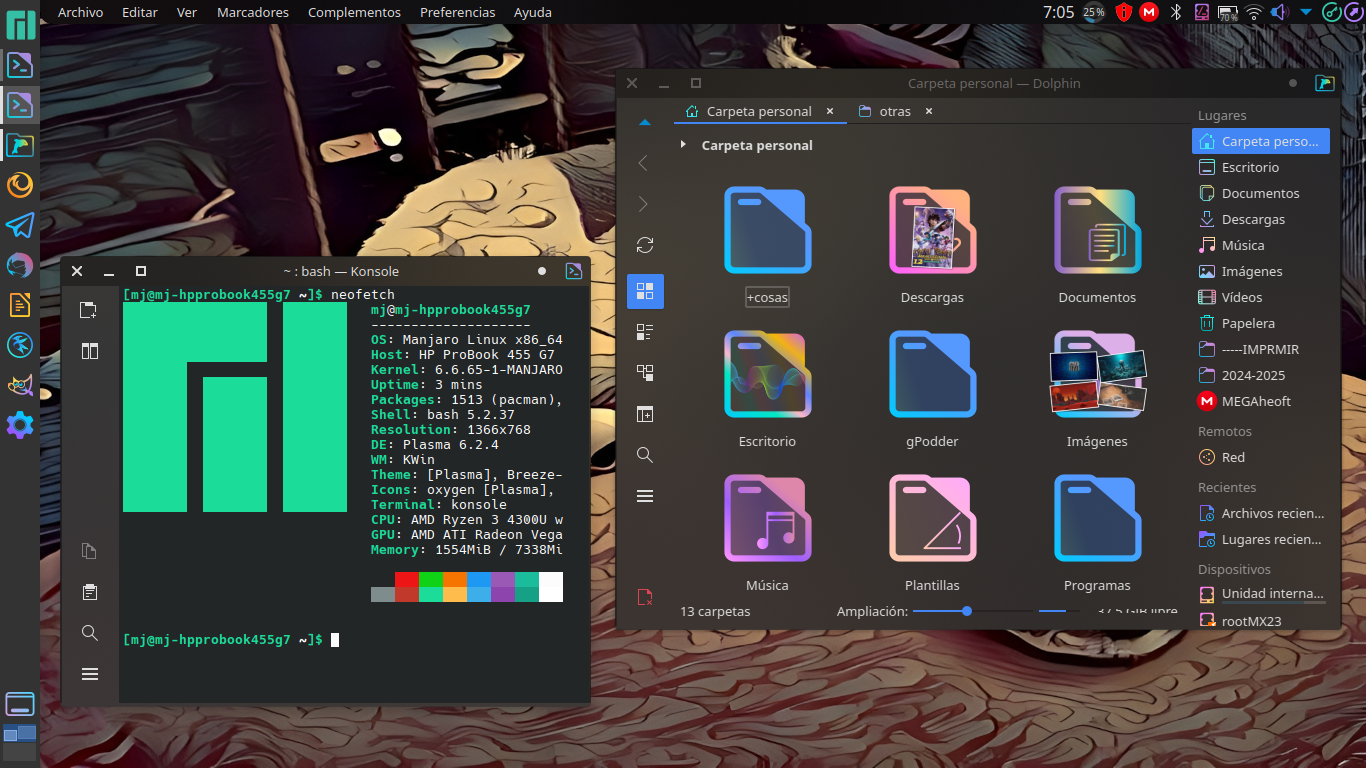The height and width of the screenshot is (768, 1366).
Task: Open the Manjaro application launcher
Action: point(20,25)
